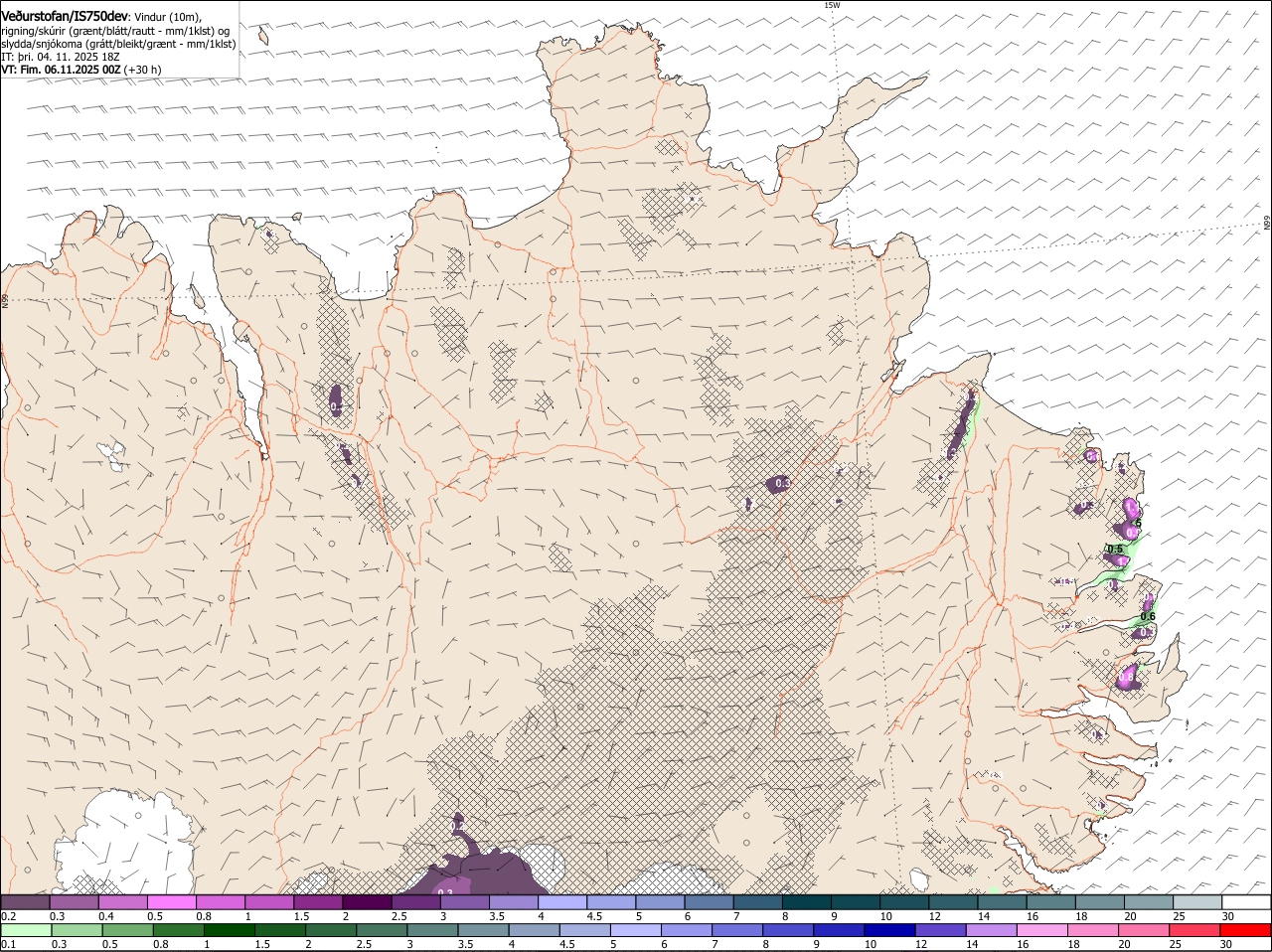The width and height of the screenshot is (1272, 952).
Task: Choose the light periwinkle 4 swatch in purple legend
Action: pos(560,902)
